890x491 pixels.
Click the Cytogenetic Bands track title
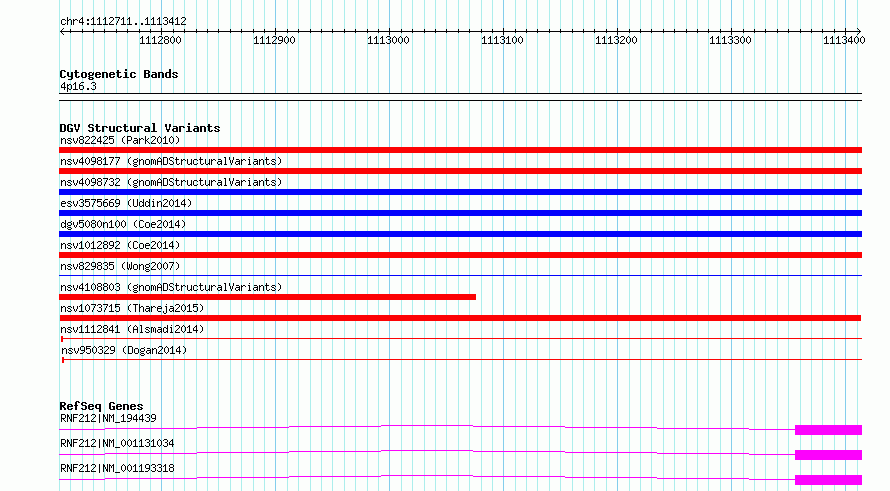[119, 74]
